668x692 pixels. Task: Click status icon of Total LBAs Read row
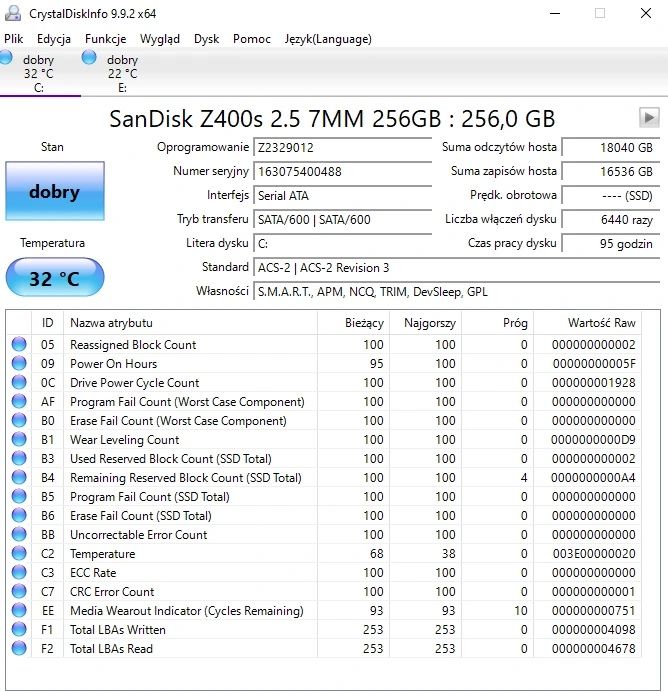tap(19, 648)
